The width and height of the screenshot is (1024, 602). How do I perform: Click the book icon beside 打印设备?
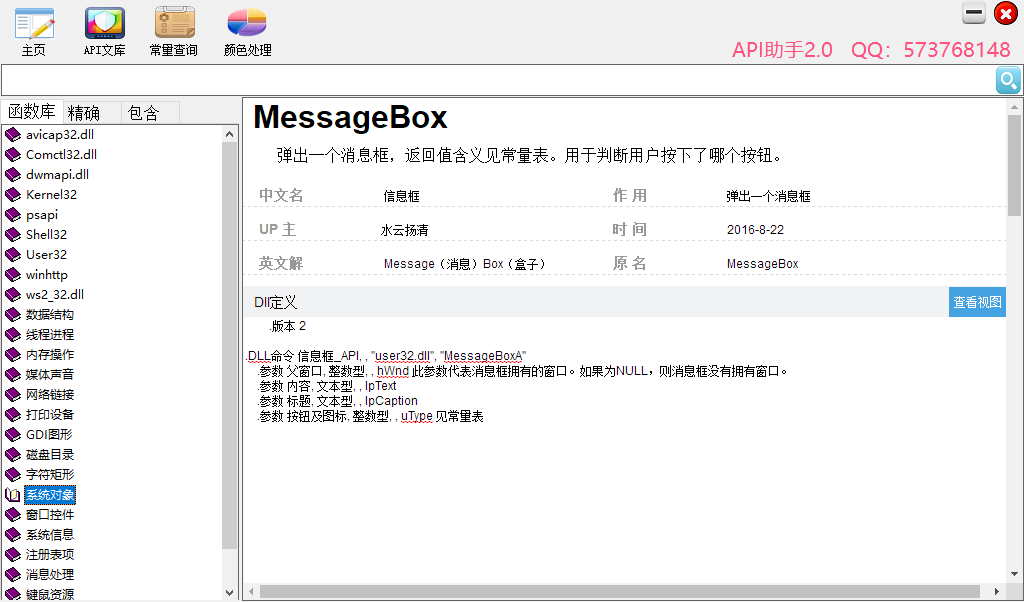coord(13,415)
